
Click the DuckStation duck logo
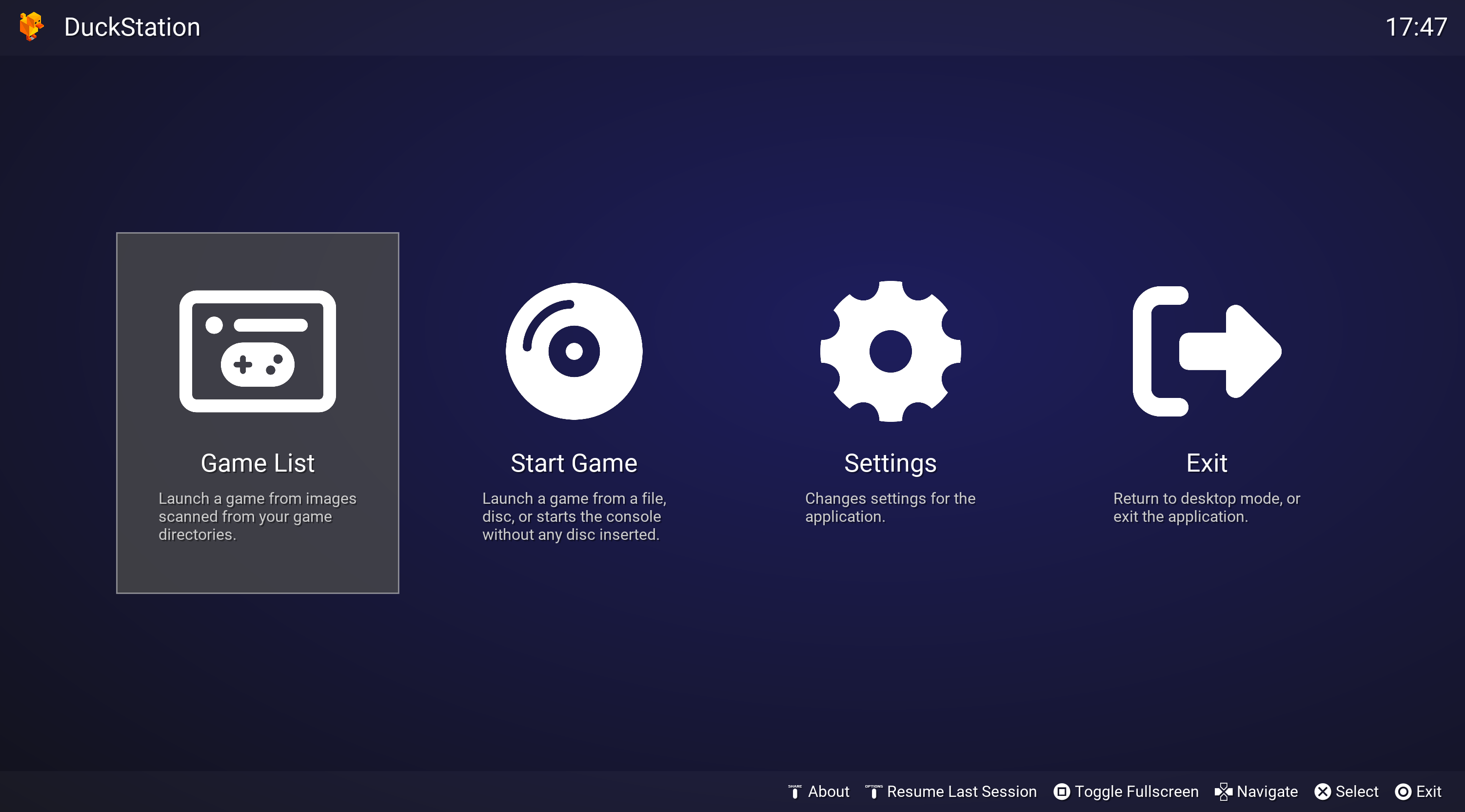click(x=31, y=26)
